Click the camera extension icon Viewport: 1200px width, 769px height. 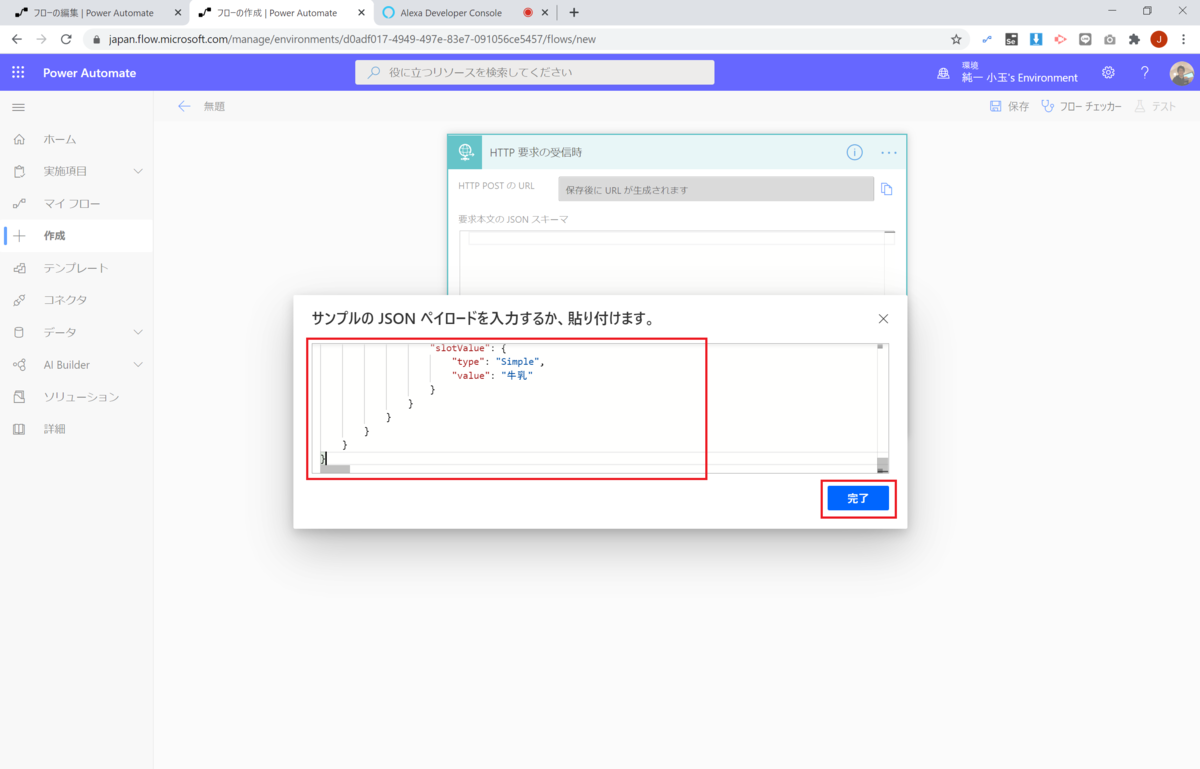(x=1110, y=39)
